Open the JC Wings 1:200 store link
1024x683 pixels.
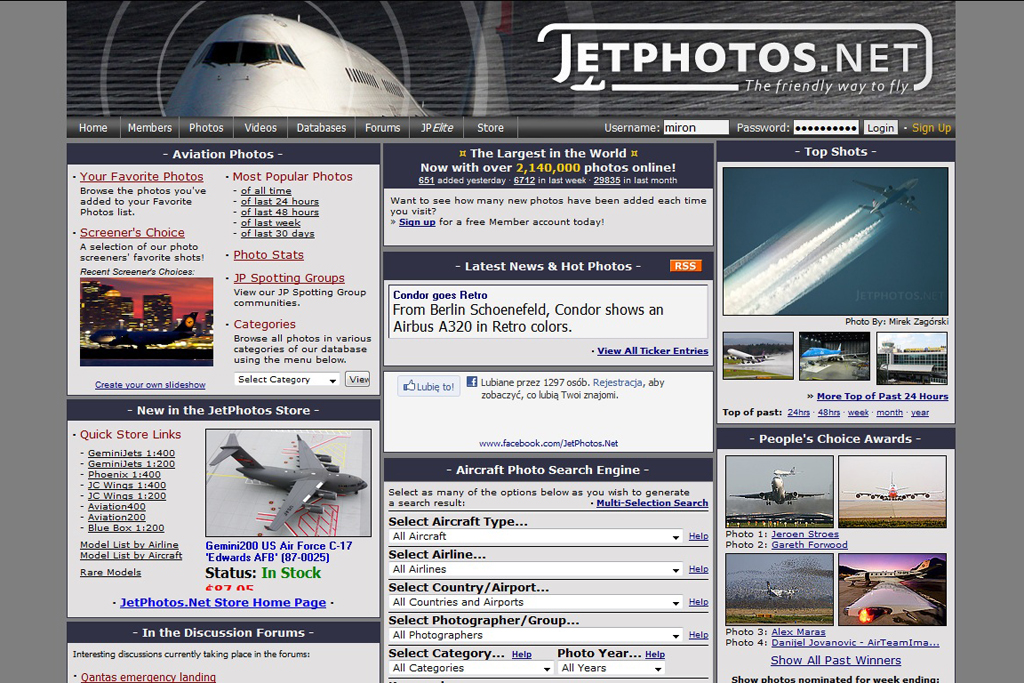click(x=127, y=496)
